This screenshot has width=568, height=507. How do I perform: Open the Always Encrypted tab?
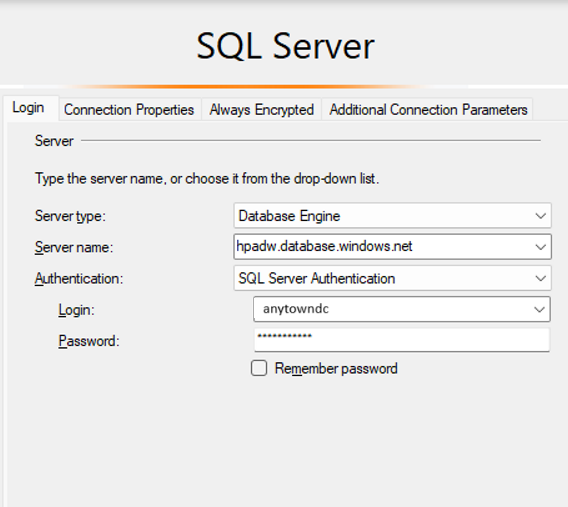pos(262,110)
